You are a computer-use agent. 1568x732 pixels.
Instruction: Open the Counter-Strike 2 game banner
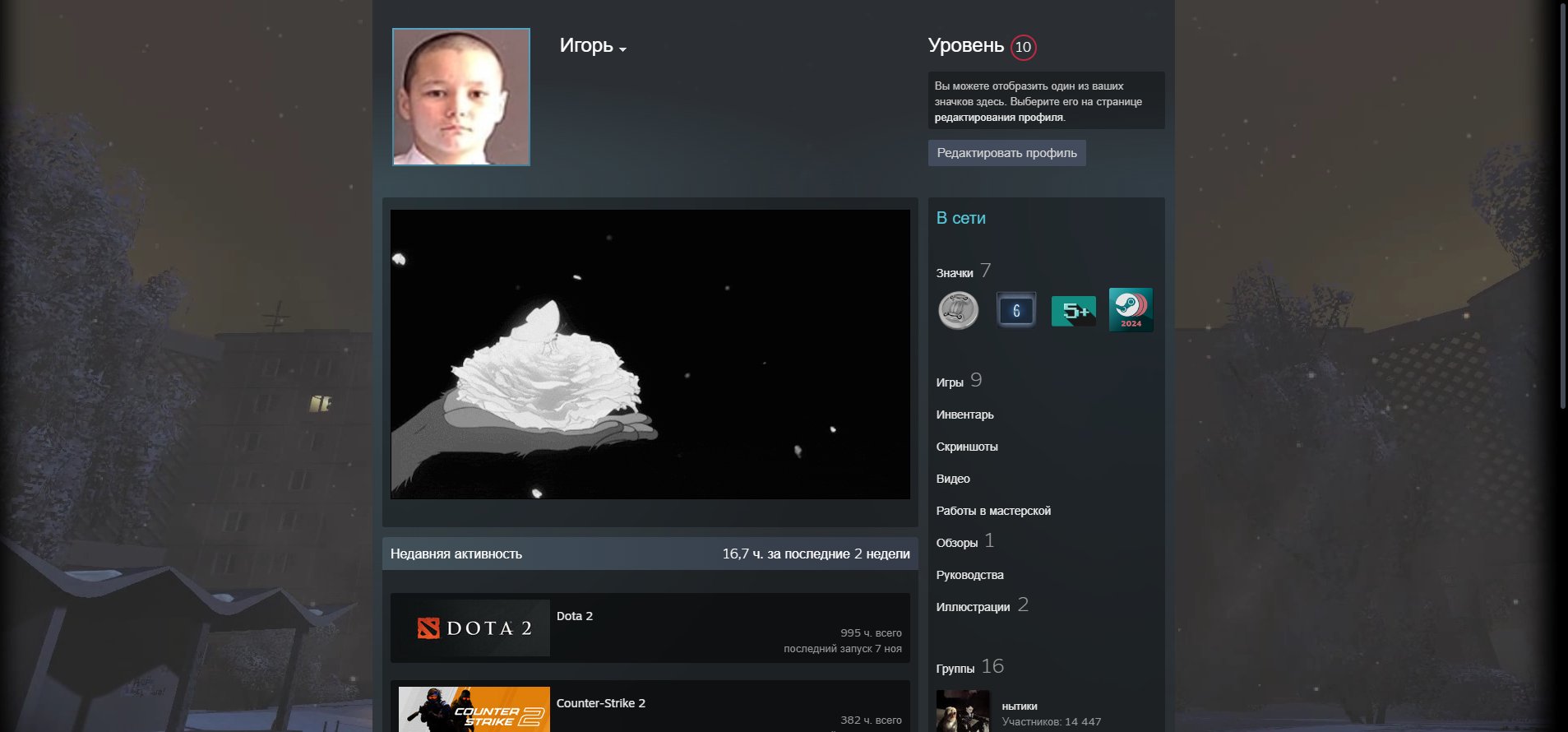coord(474,709)
